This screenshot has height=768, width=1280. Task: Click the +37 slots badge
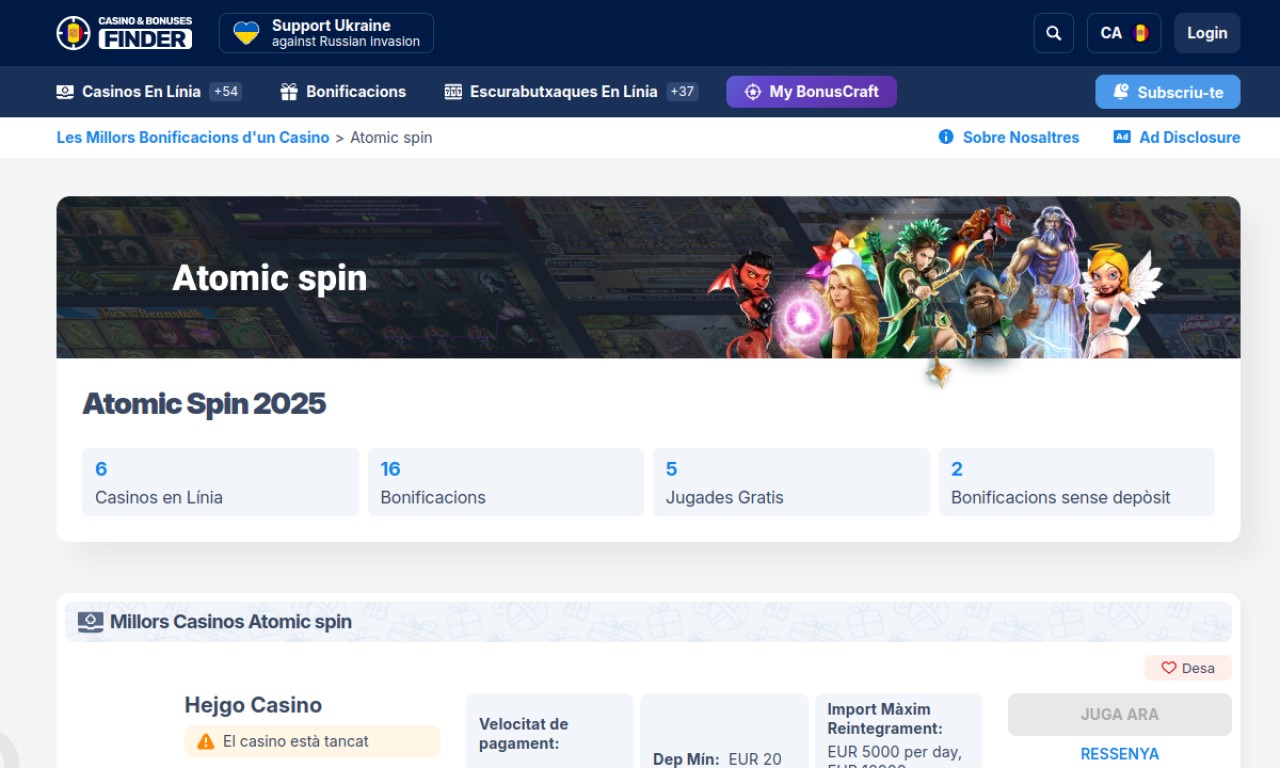(682, 91)
